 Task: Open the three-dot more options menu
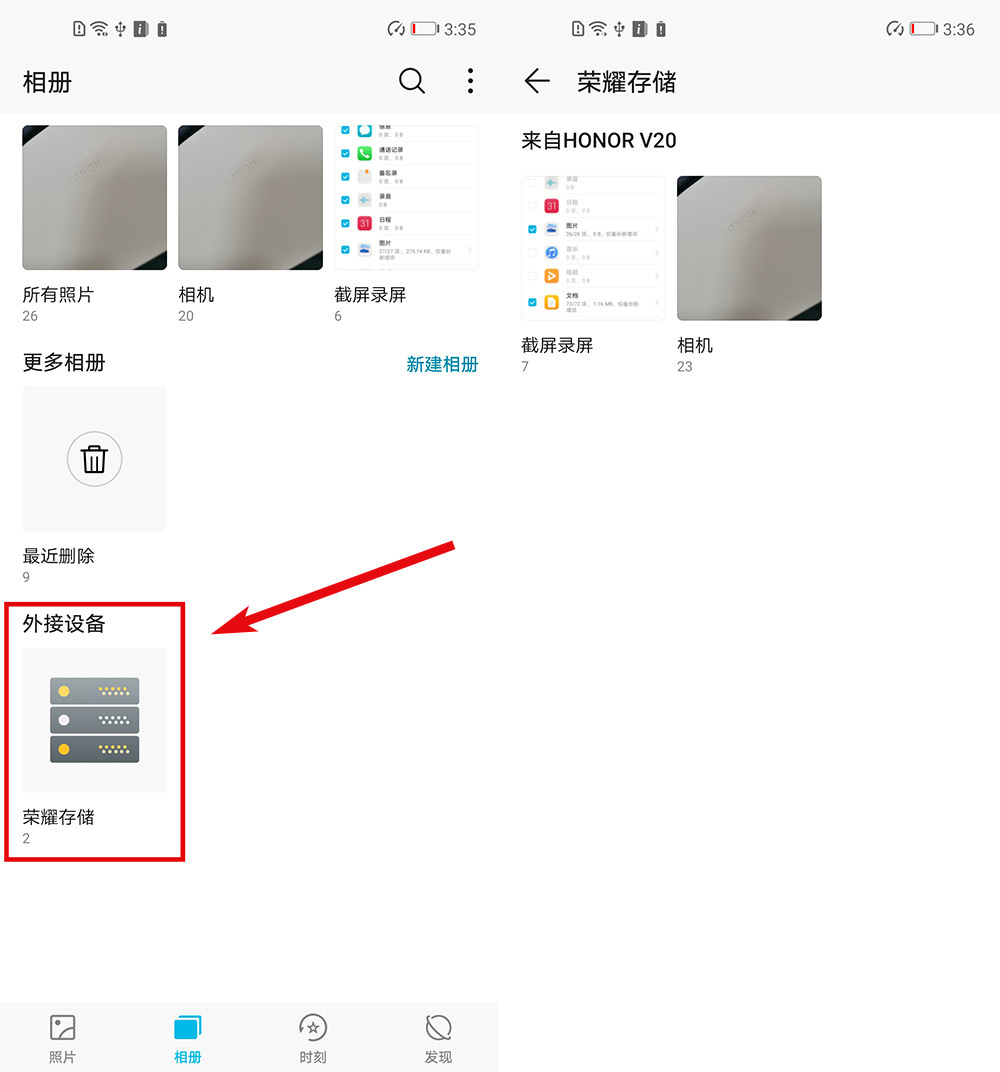[470, 81]
